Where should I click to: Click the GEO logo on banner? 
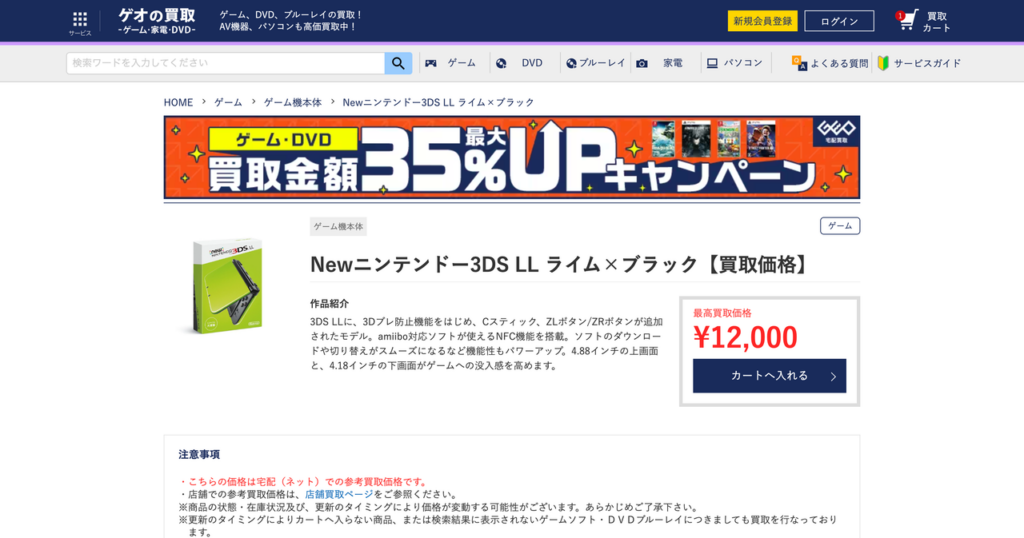[836, 131]
